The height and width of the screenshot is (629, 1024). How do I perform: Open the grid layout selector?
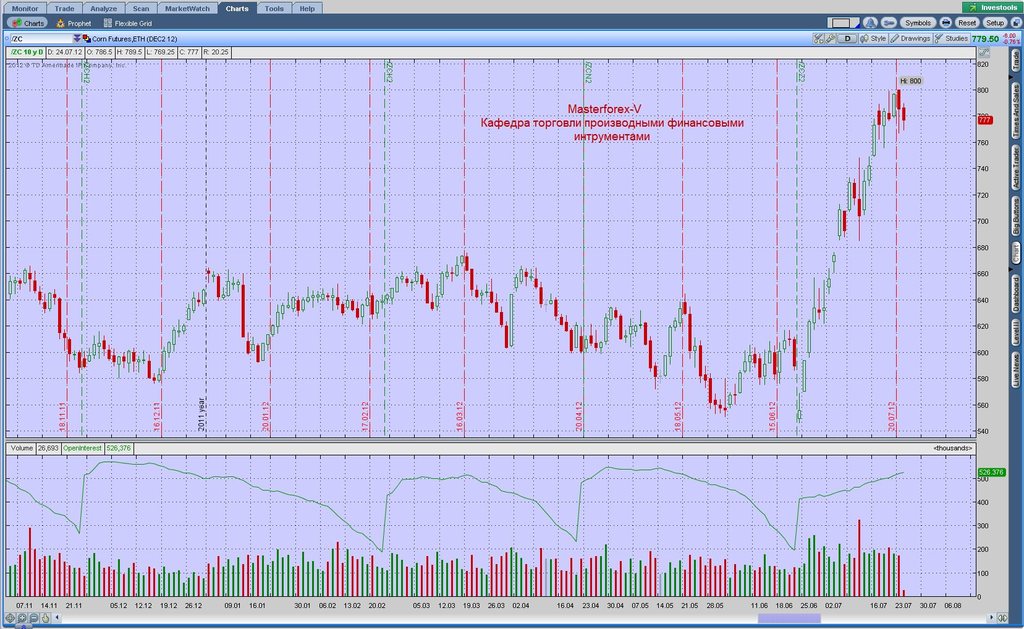(x=843, y=23)
